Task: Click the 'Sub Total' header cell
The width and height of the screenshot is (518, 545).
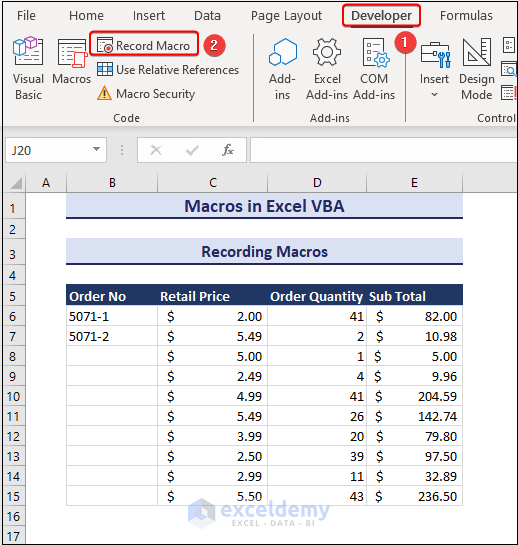Action: click(414, 296)
